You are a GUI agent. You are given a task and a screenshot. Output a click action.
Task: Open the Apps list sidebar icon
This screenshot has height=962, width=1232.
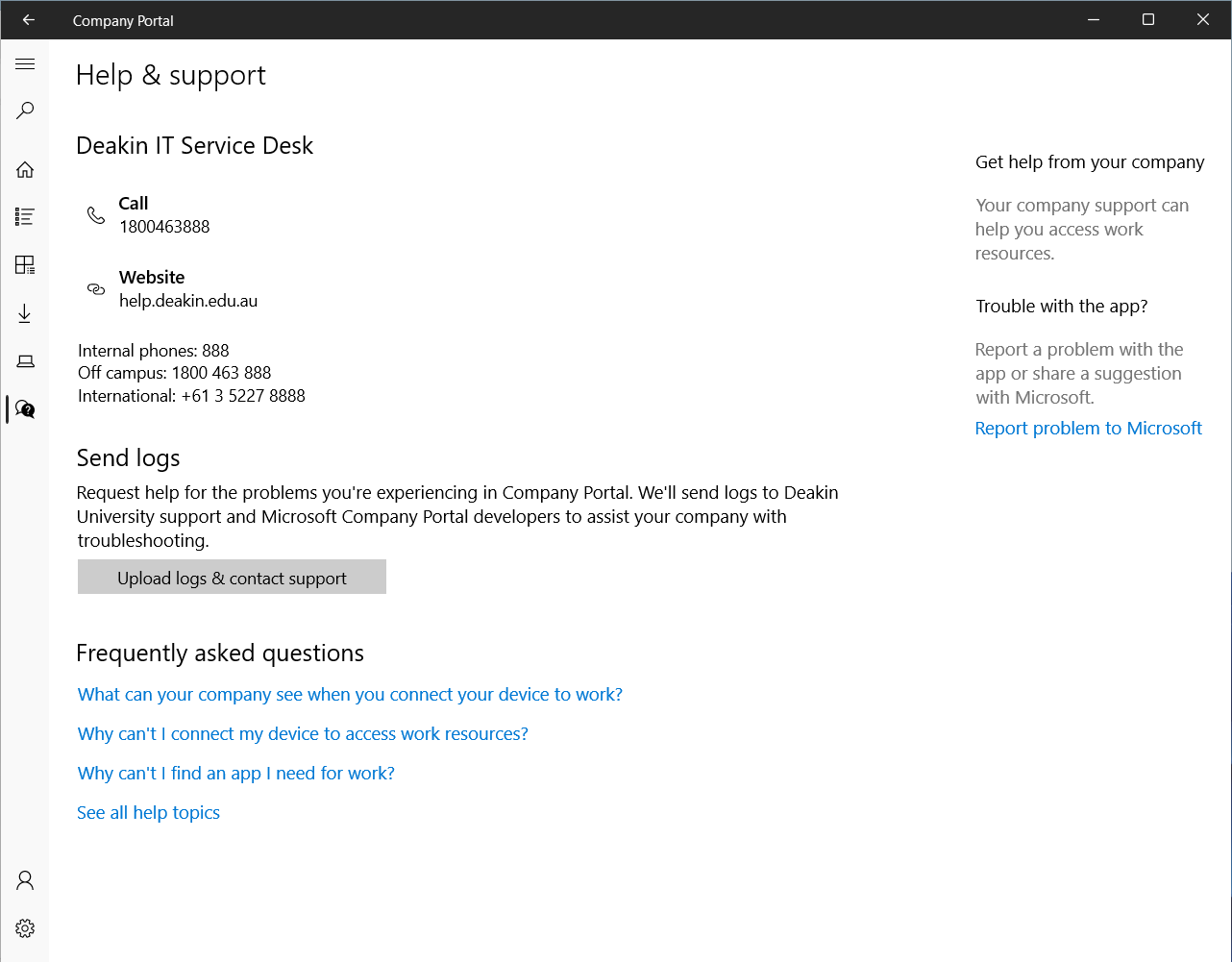click(25, 217)
